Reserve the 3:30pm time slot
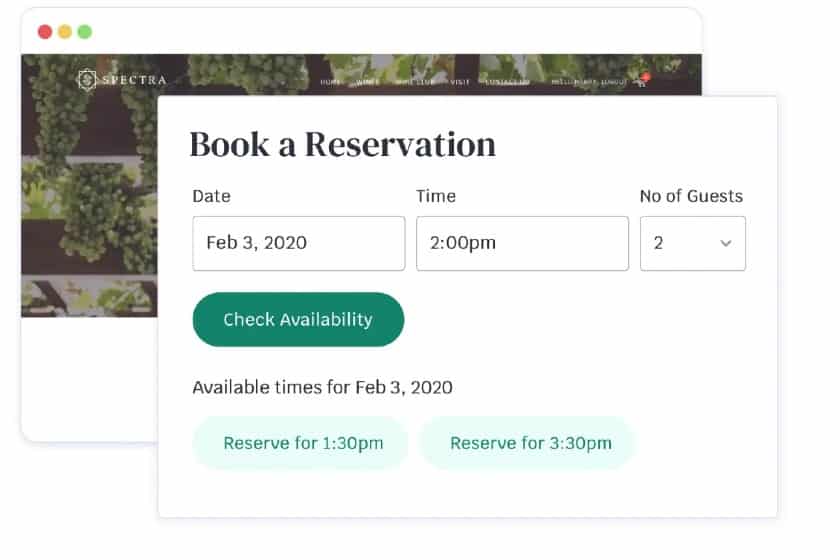 coord(528,443)
